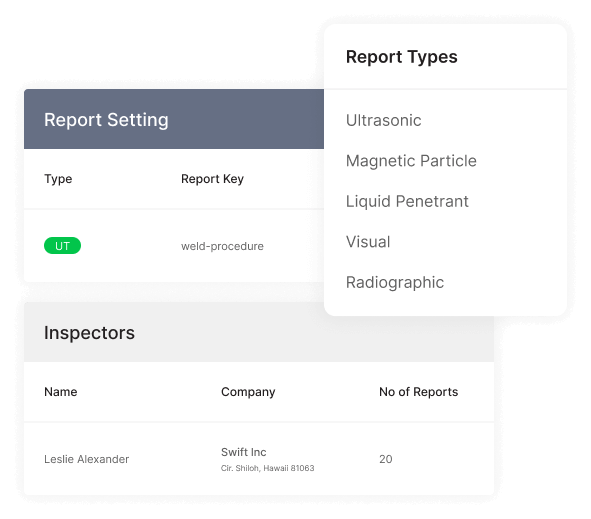Screen dimensions: 591x519
Task: Click the report count 20
Action: [386, 459]
